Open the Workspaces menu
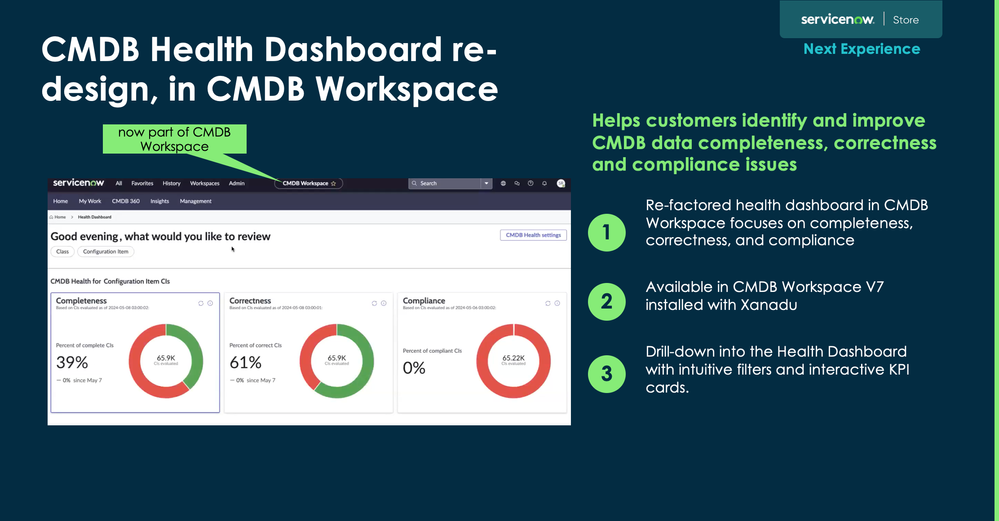 (205, 184)
